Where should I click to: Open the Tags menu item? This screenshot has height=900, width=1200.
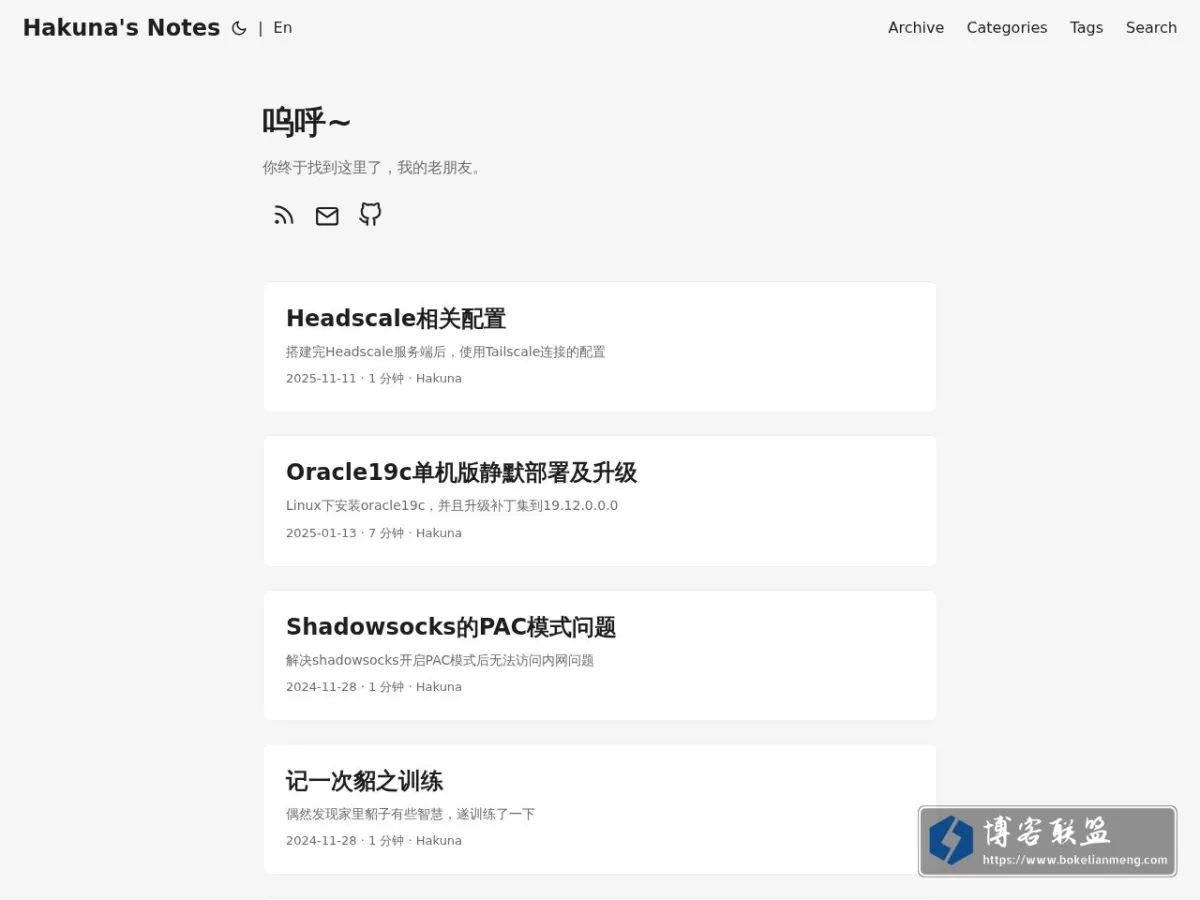[x=1086, y=28]
